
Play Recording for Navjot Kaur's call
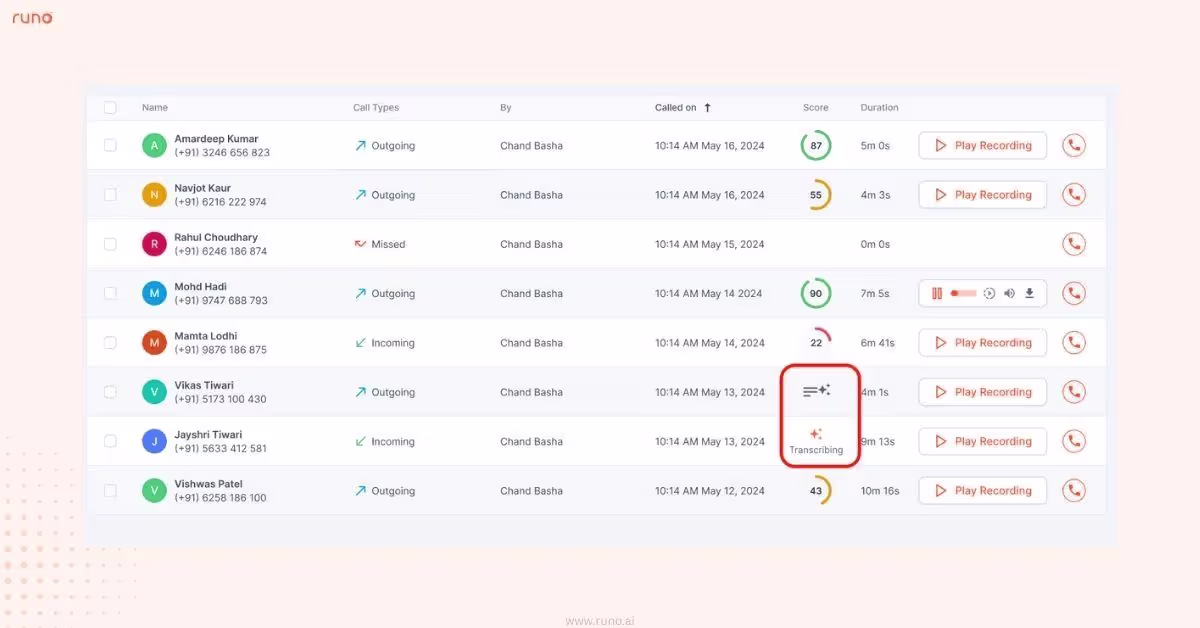coord(982,194)
